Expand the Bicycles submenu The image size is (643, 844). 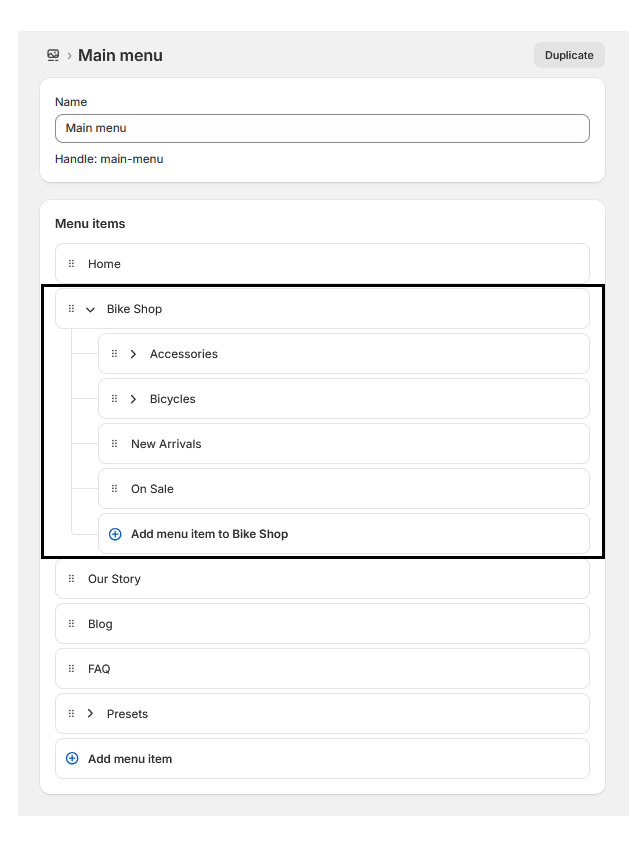click(133, 399)
